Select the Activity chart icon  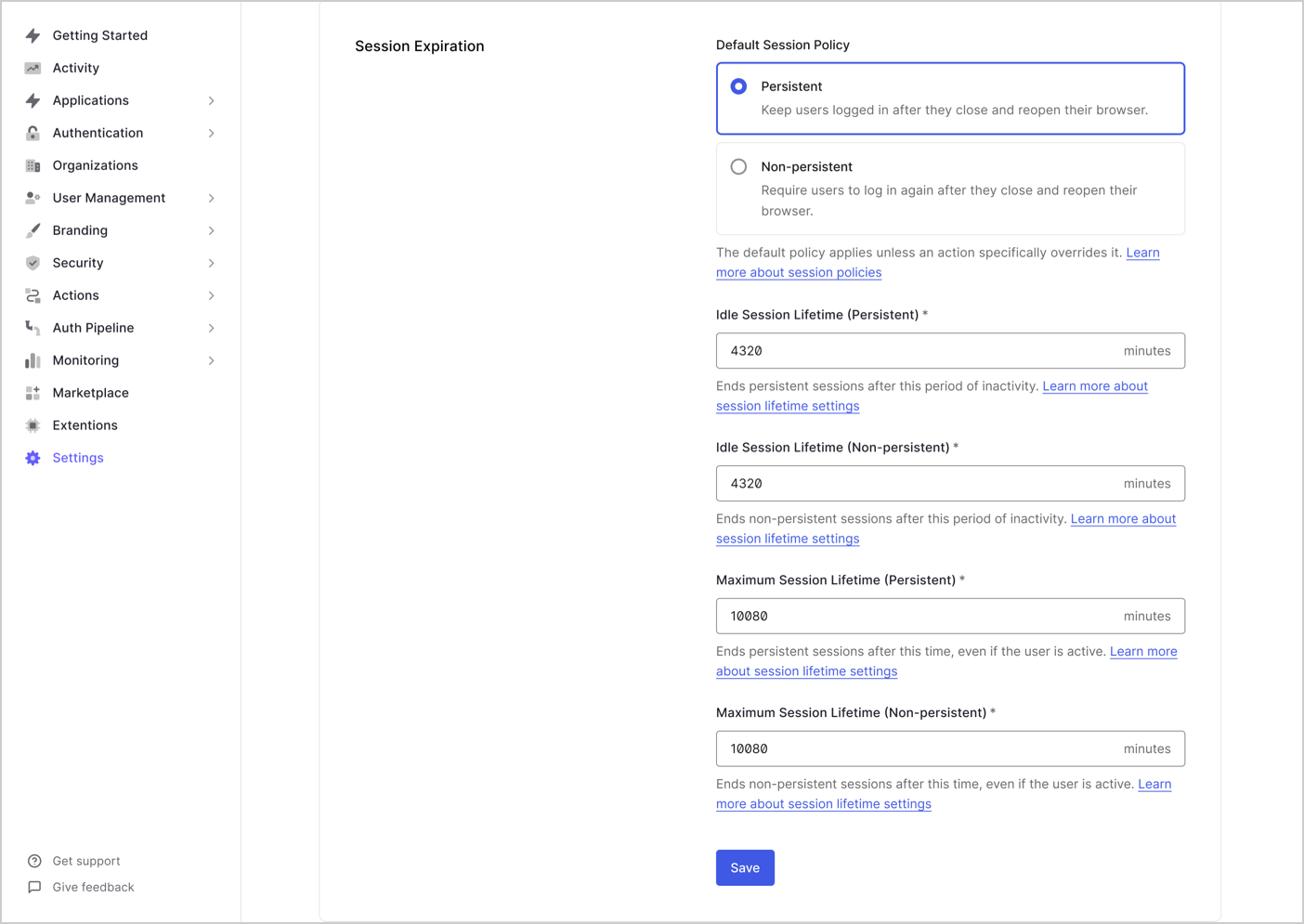tap(33, 67)
